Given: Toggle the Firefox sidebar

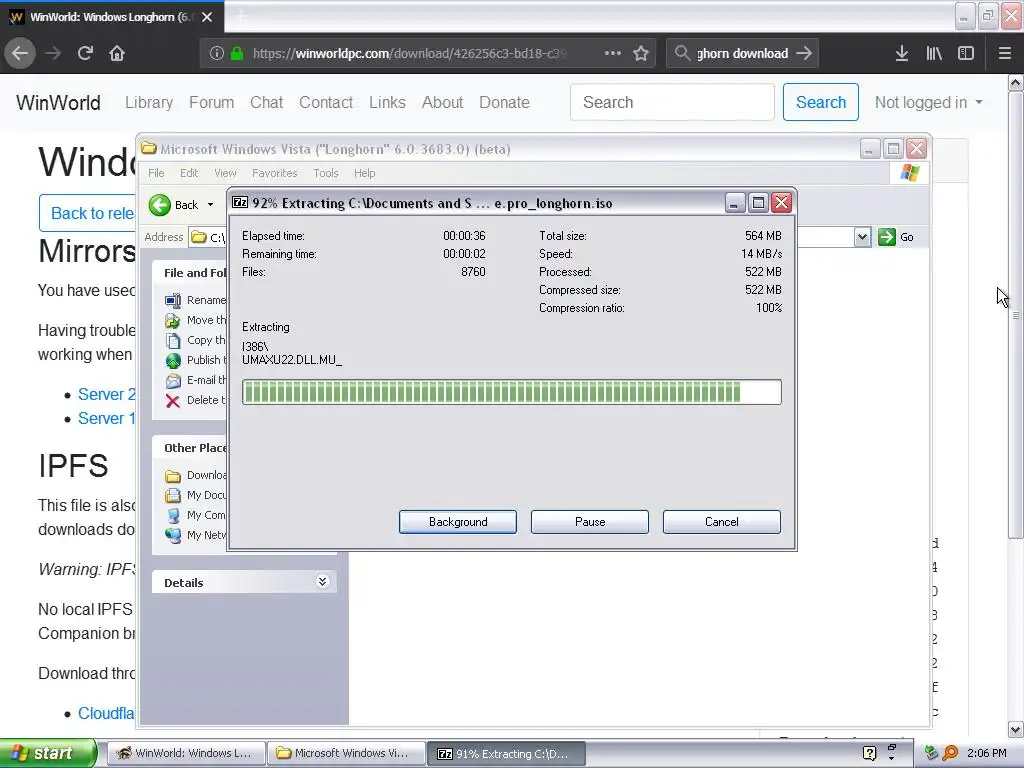Looking at the screenshot, I should [x=966, y=53].
